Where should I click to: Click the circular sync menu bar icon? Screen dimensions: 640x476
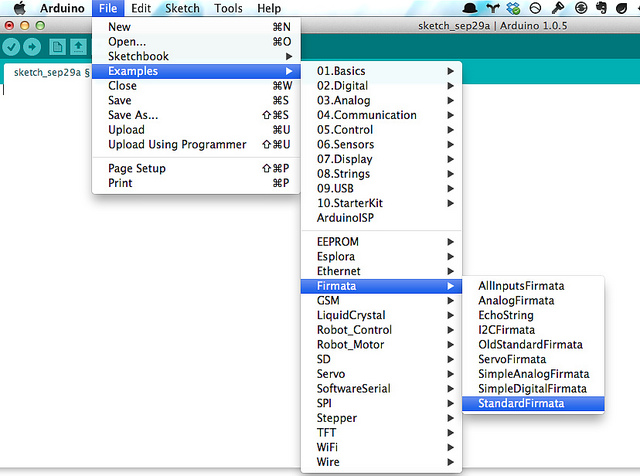click(x=580, y=8)
